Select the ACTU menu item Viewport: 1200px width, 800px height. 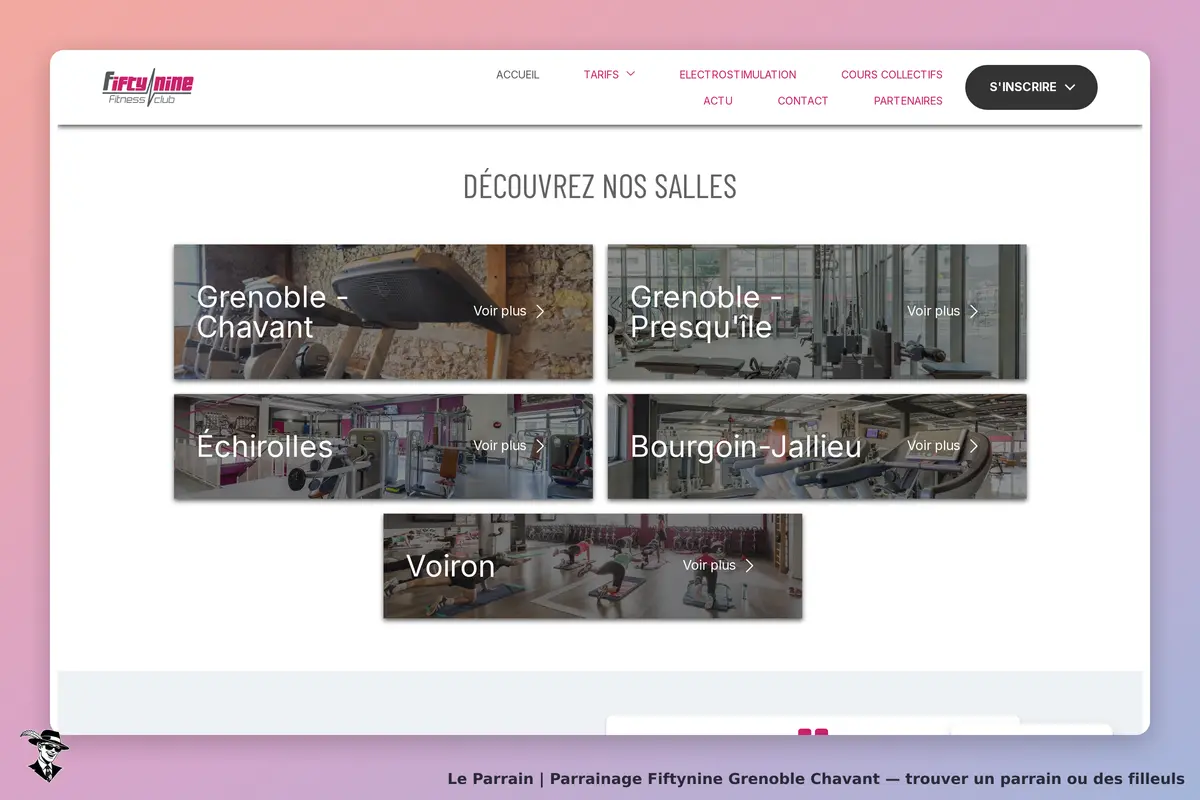coord(718,101)
